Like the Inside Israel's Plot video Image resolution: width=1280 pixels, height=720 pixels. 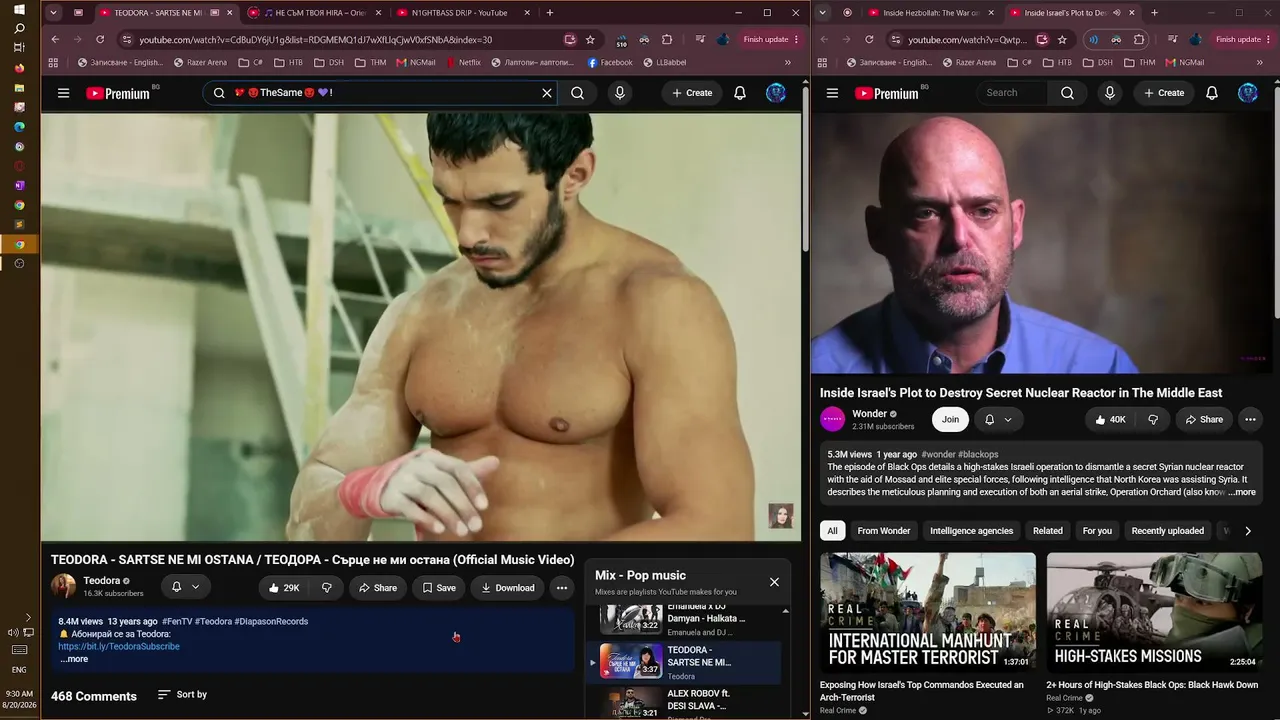click(x=1110, y=420)
